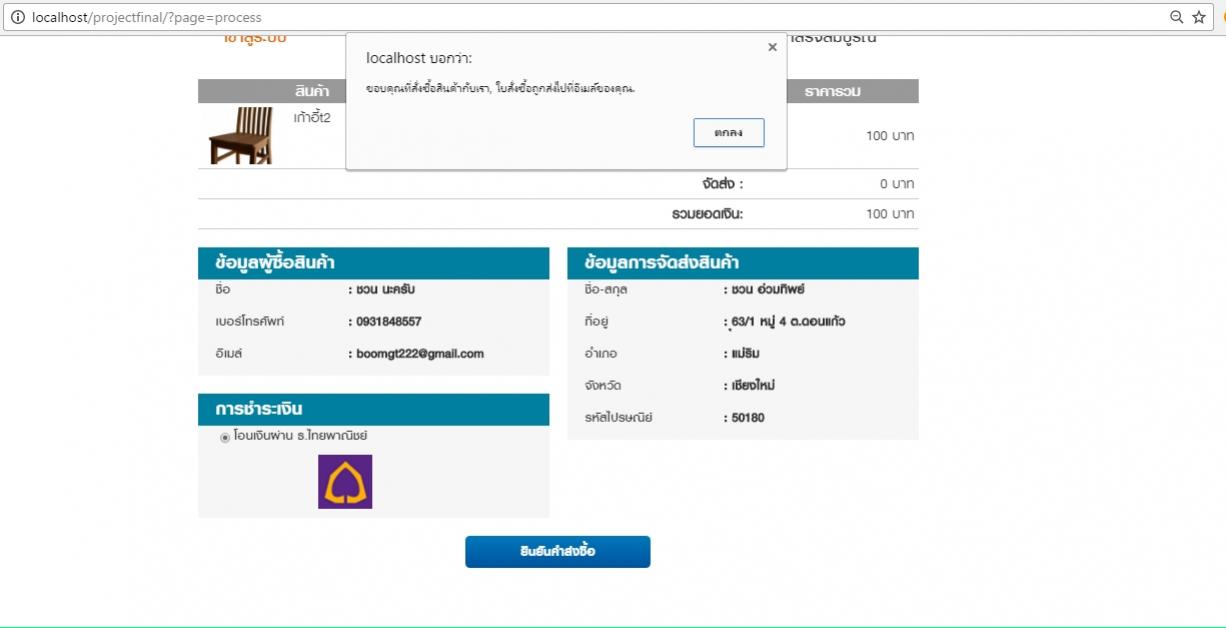Viewport: 1226px width, 628px height.
Task: Click the สินค้า column header
Action: tap(312, 92)
